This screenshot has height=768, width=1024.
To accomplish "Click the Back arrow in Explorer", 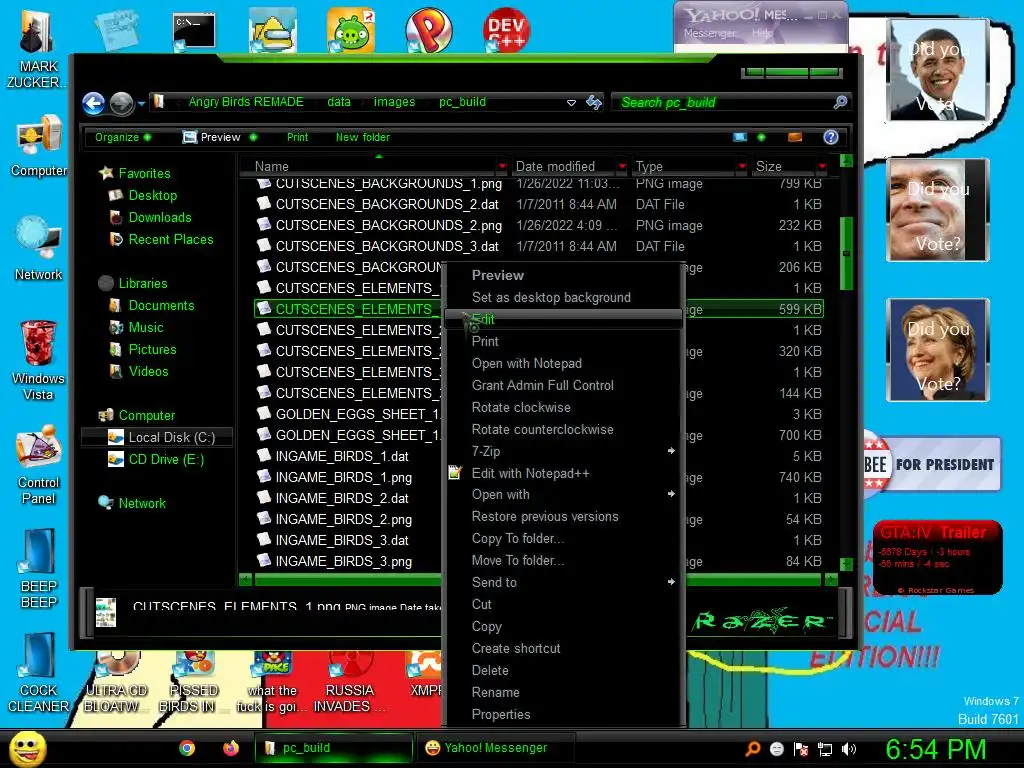I will (93, 103).
